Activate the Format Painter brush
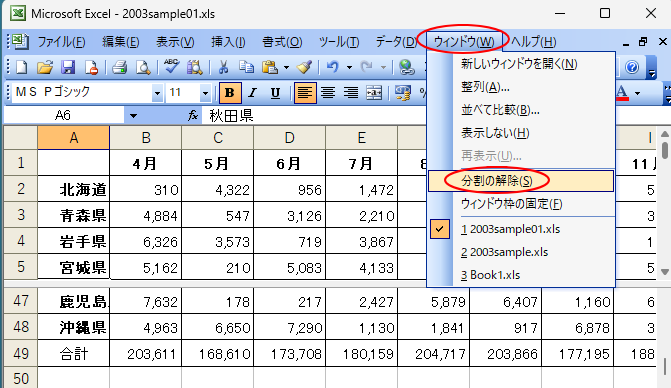This screenshot has width=671, height=388. point(304,67)
